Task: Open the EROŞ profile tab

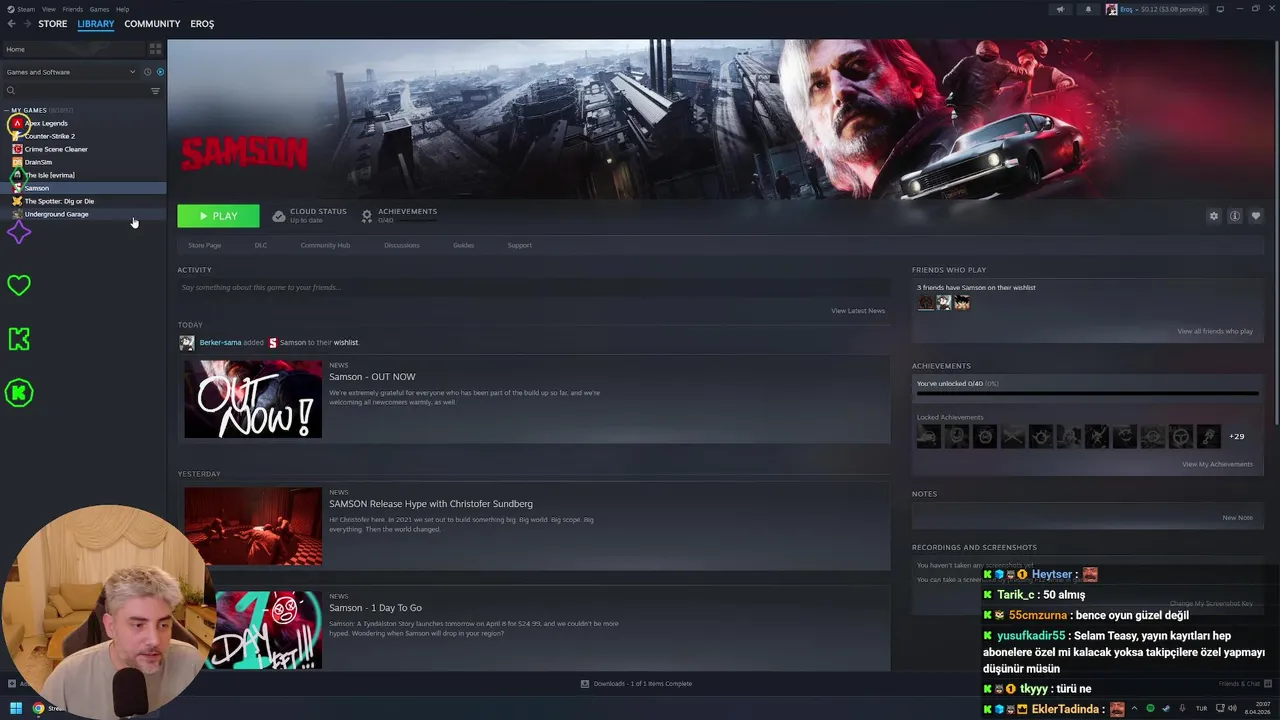Action: (x=202, y=24)
